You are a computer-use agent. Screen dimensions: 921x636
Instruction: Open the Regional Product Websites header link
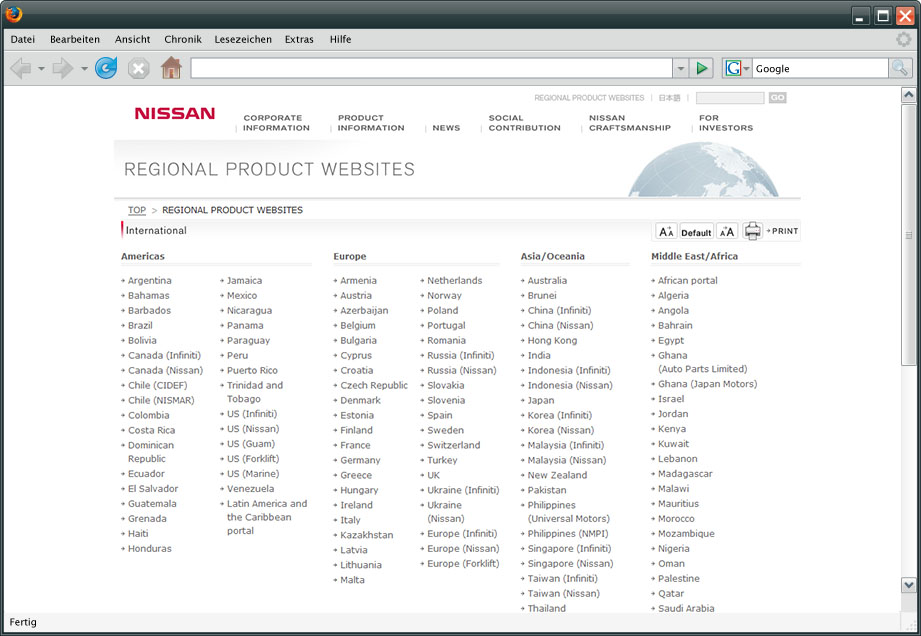(589, 97)
